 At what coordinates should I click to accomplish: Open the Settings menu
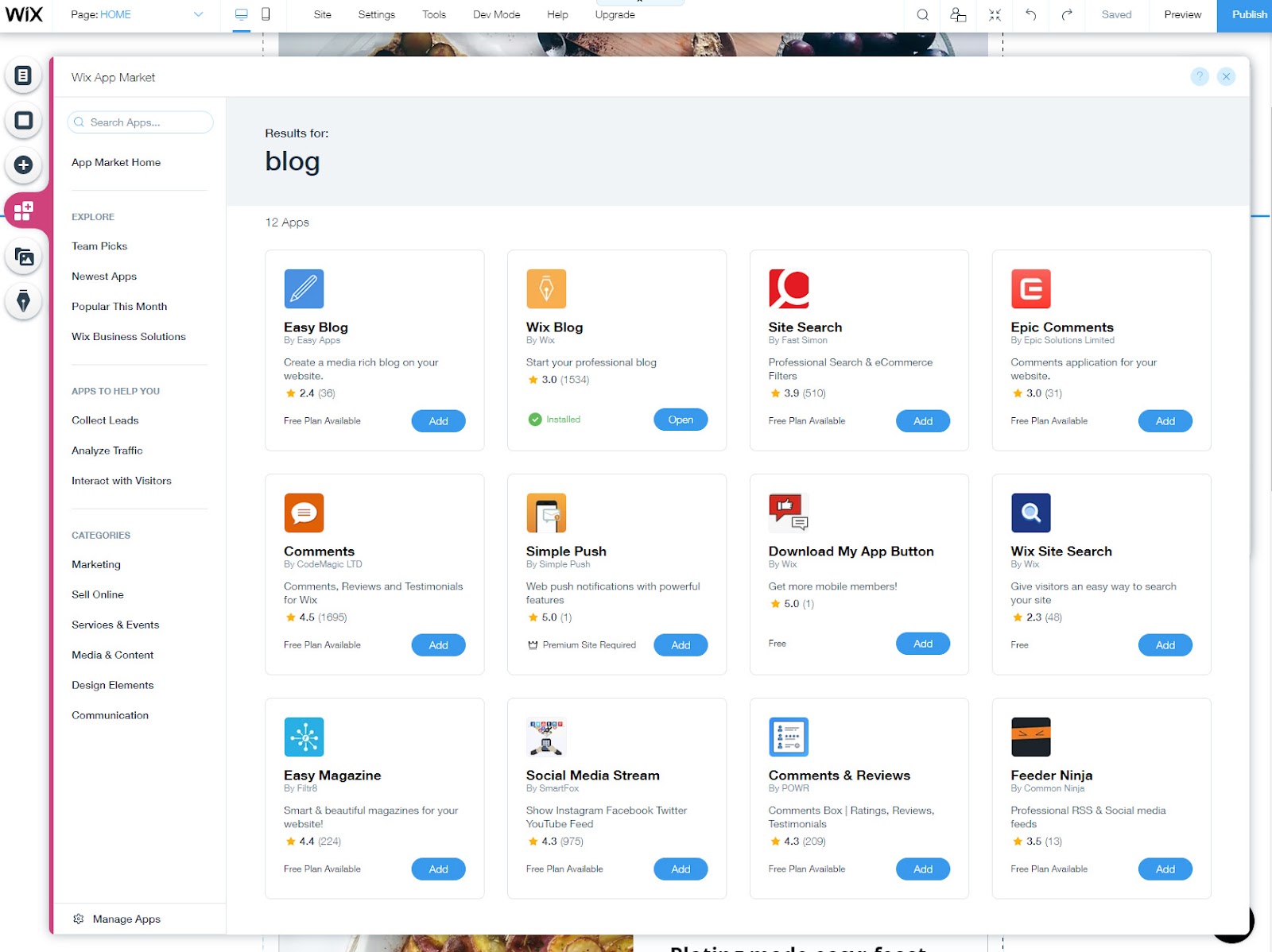tap(376, 14)
